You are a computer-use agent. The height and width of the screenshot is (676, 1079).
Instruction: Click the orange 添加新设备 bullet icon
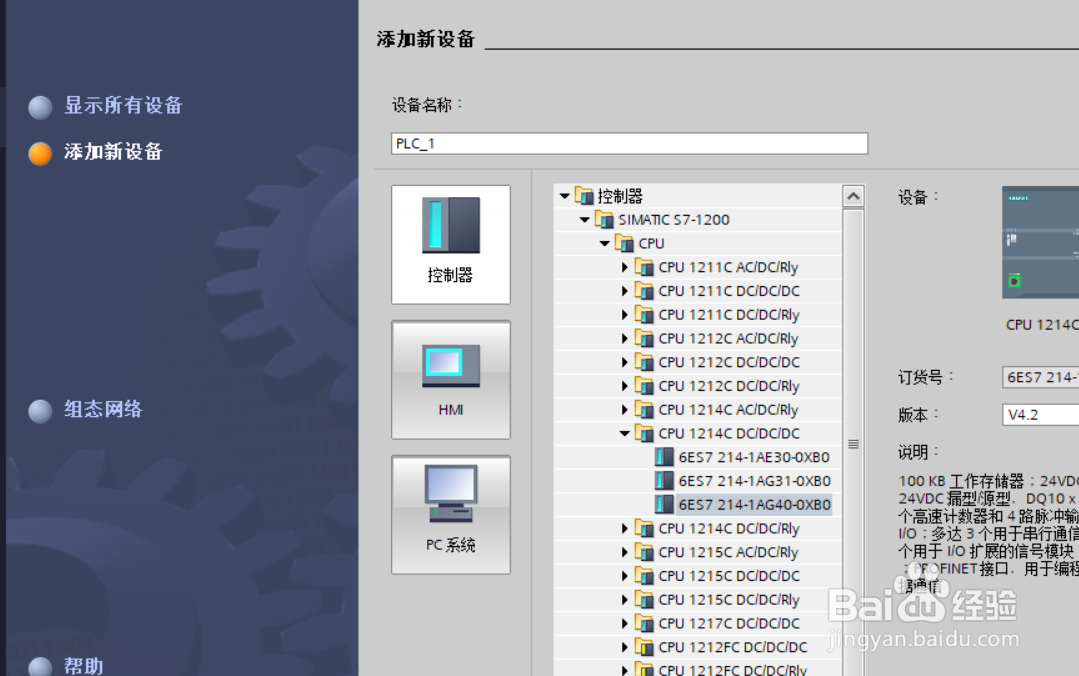(40, 153)
